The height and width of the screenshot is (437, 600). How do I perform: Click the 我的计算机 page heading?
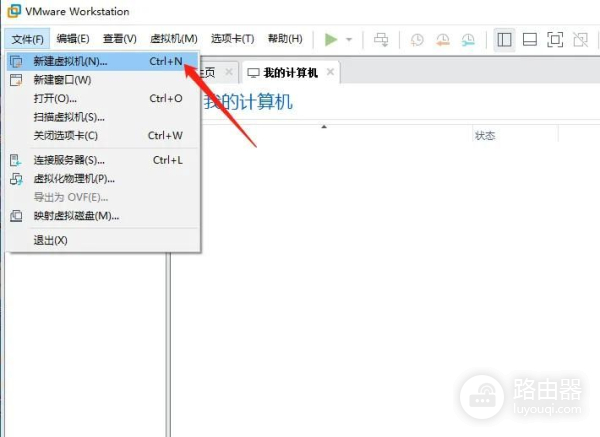[x=248, y=102]
